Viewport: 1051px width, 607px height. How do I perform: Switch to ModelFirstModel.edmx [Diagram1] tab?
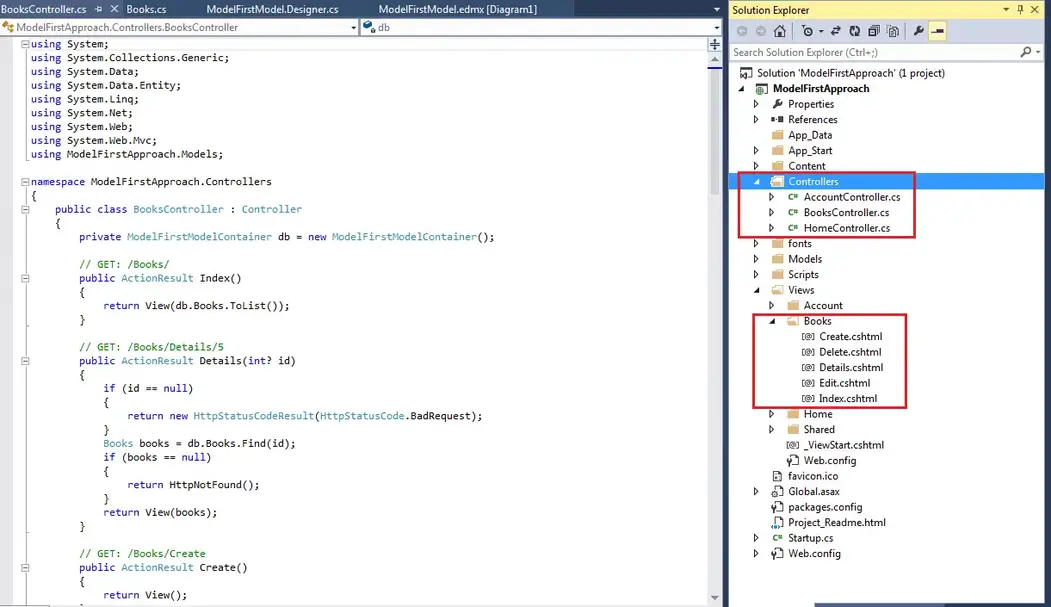(x=458, y=9)
